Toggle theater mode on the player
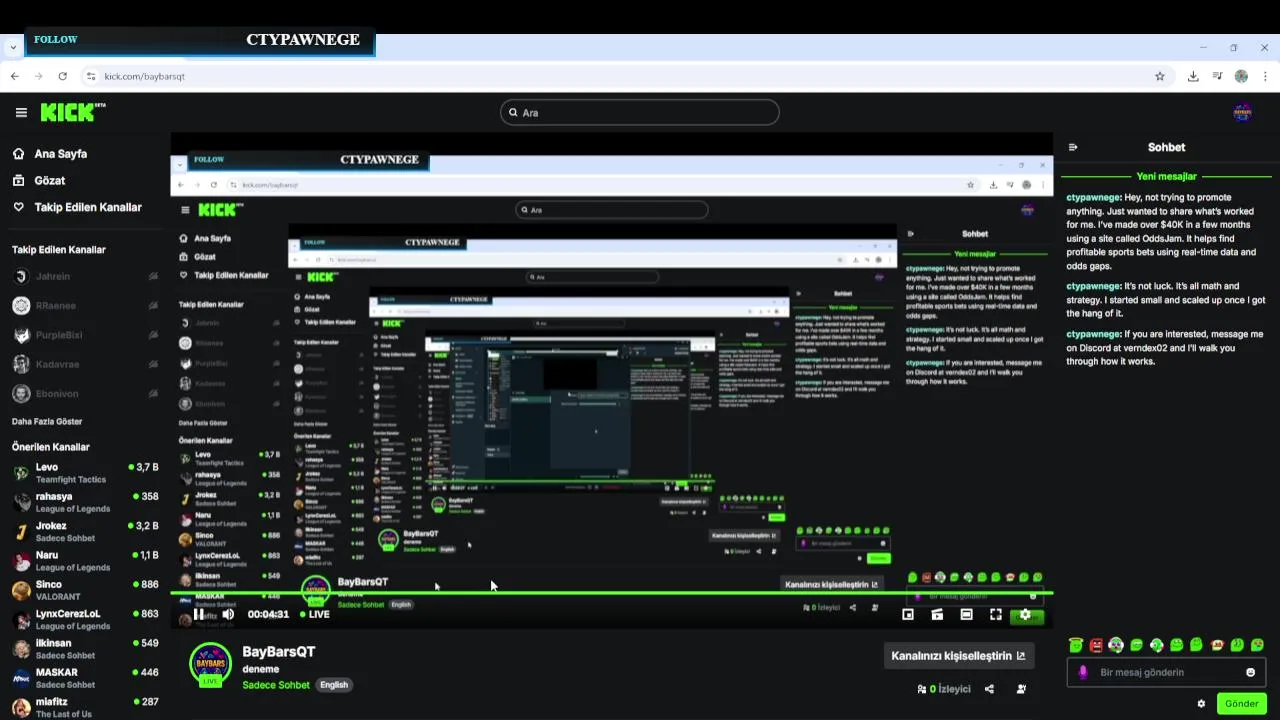The image size is (1280, 720). 937,615
